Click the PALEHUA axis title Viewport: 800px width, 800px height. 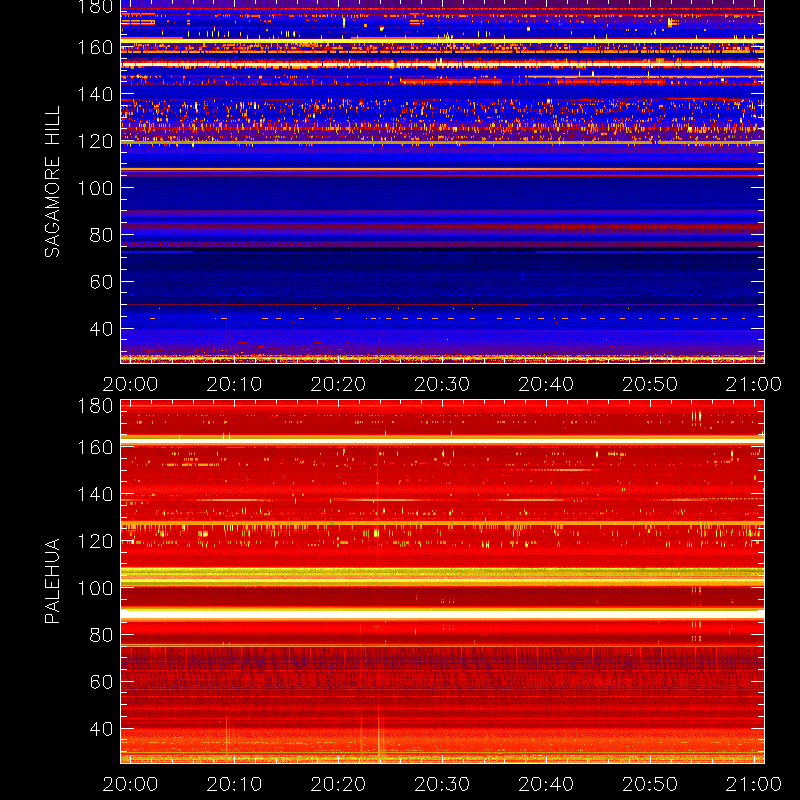[52, 581]
